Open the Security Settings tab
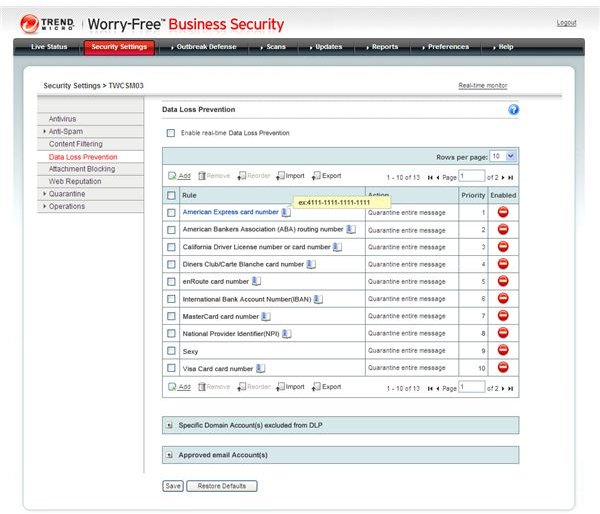The image size is (600, 514). pyautogui.click(x=119, y=47)
